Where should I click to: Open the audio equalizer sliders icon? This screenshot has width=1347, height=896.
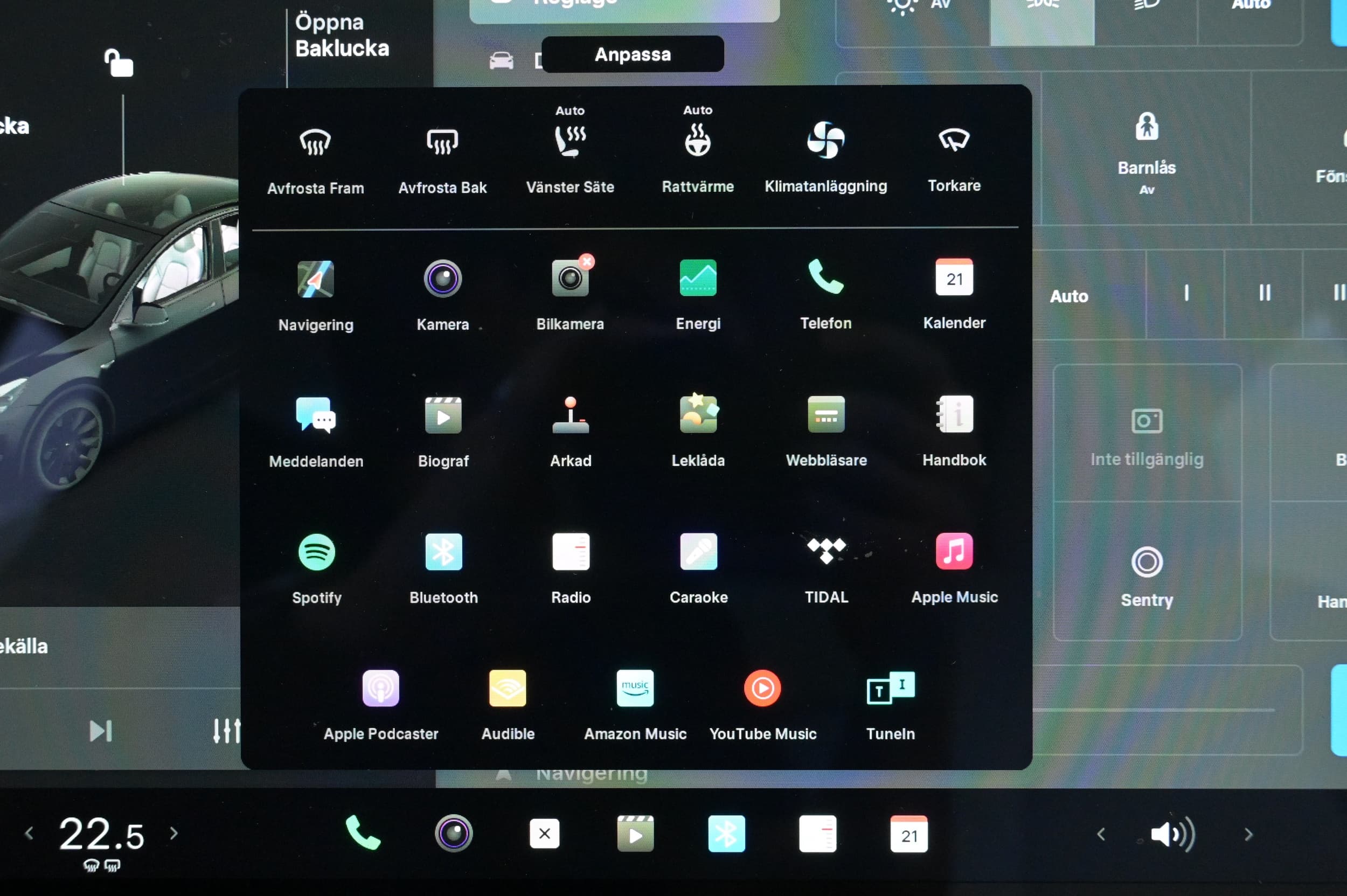point(226,730)
